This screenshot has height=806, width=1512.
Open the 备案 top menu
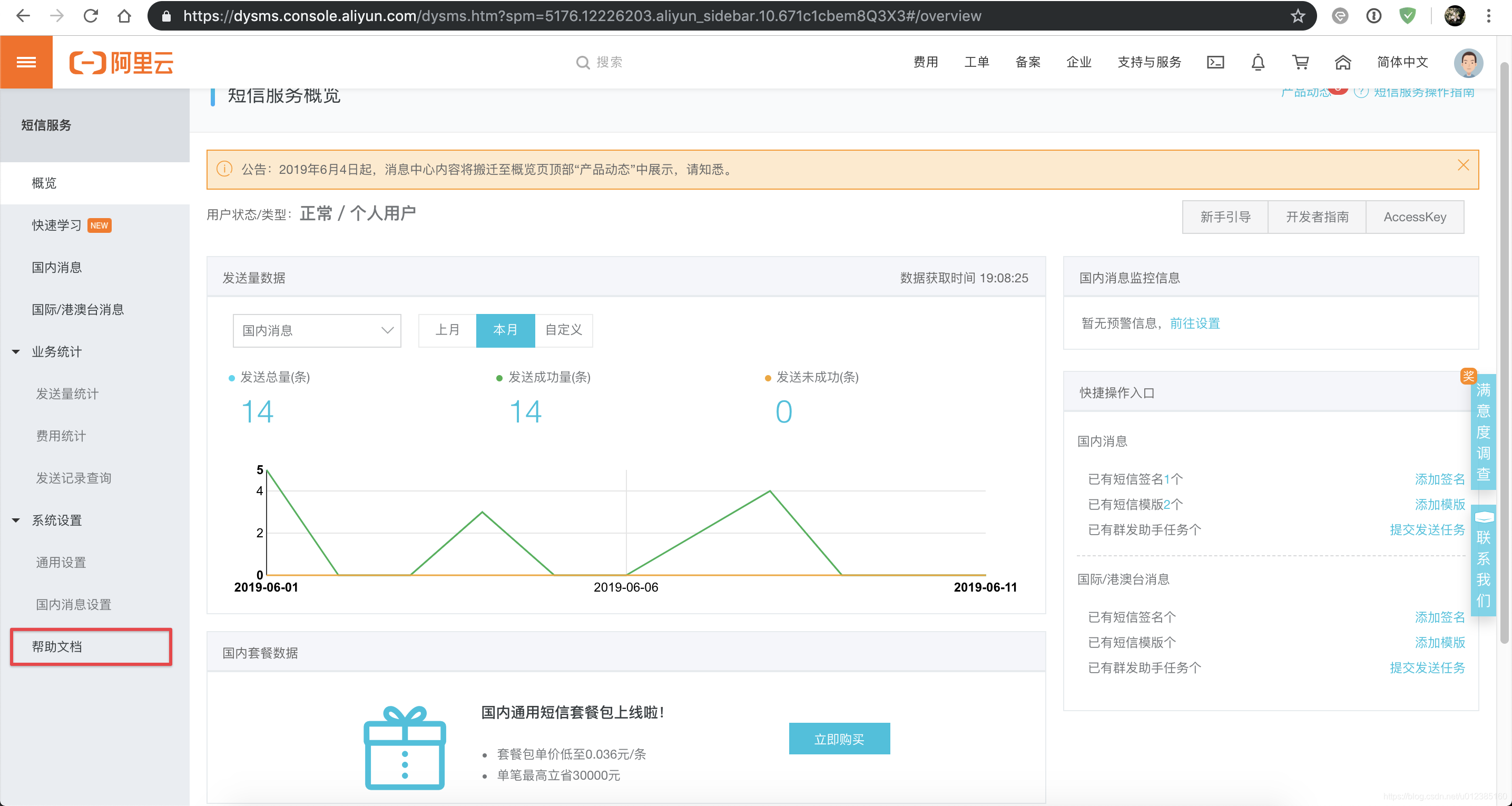tap(1028, 62)
